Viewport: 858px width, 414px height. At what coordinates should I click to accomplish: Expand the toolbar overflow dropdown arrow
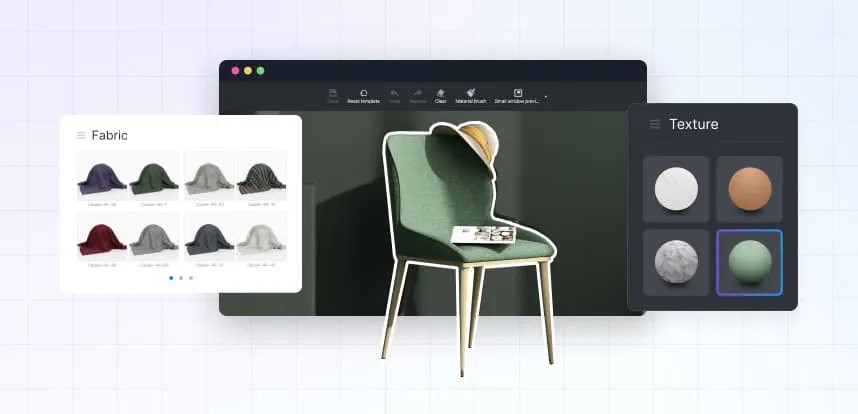click(x=546, y=97)
